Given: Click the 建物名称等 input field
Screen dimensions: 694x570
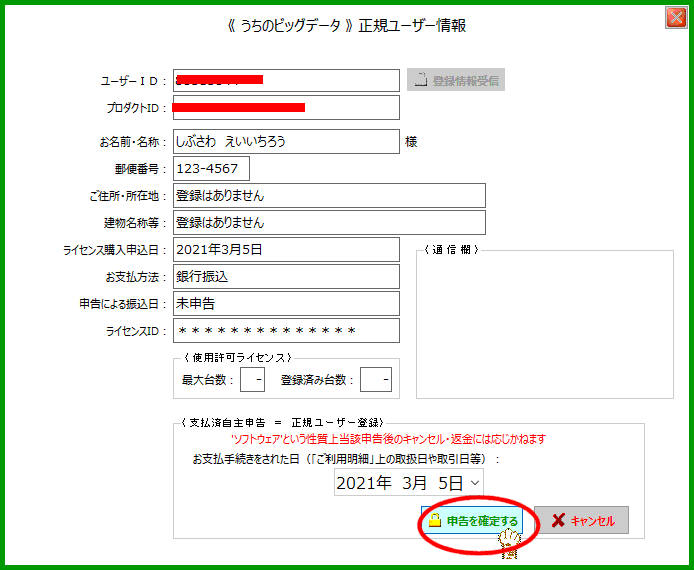Looking at the screenshot, I should (x=329, y=223).
